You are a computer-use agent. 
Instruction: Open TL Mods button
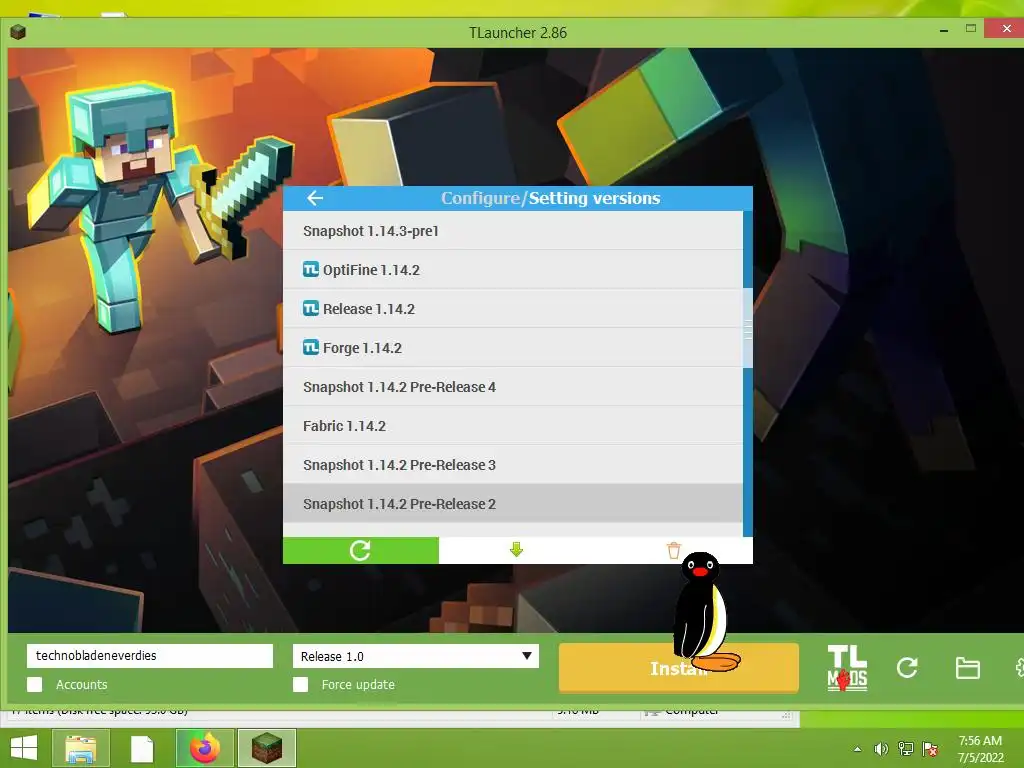pos(847,667)
